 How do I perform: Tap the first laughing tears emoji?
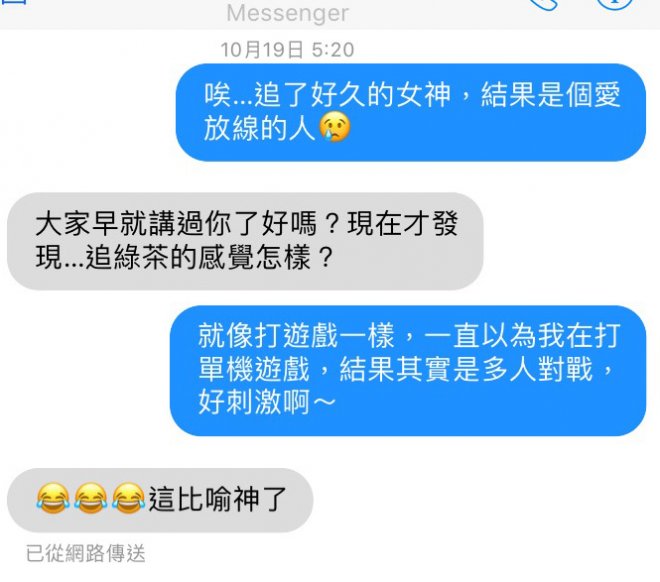tap(53, 498)
